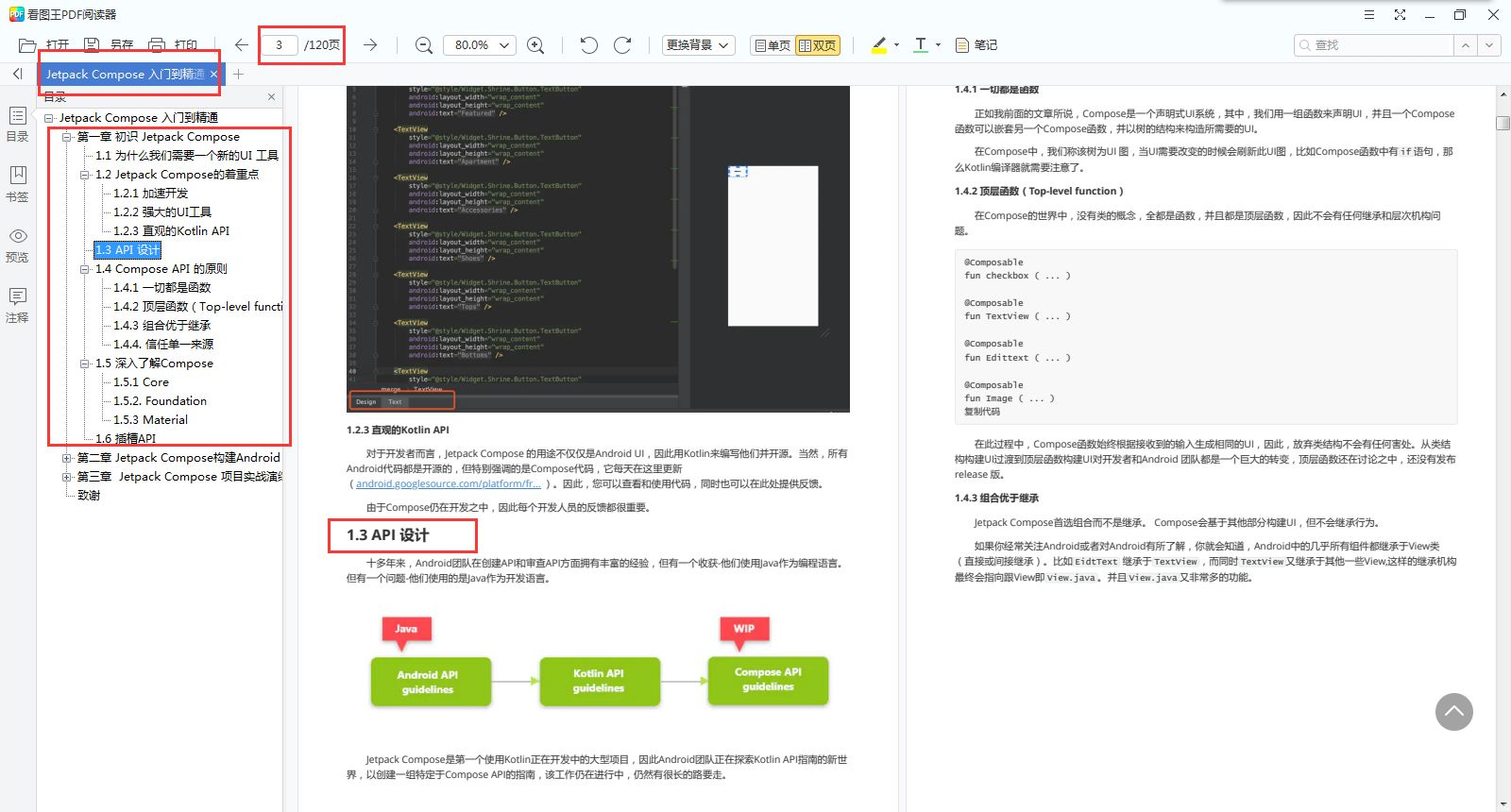Open the 更换背景 background dropdown
Screen dimensions: 1511x812
[698, 44]
